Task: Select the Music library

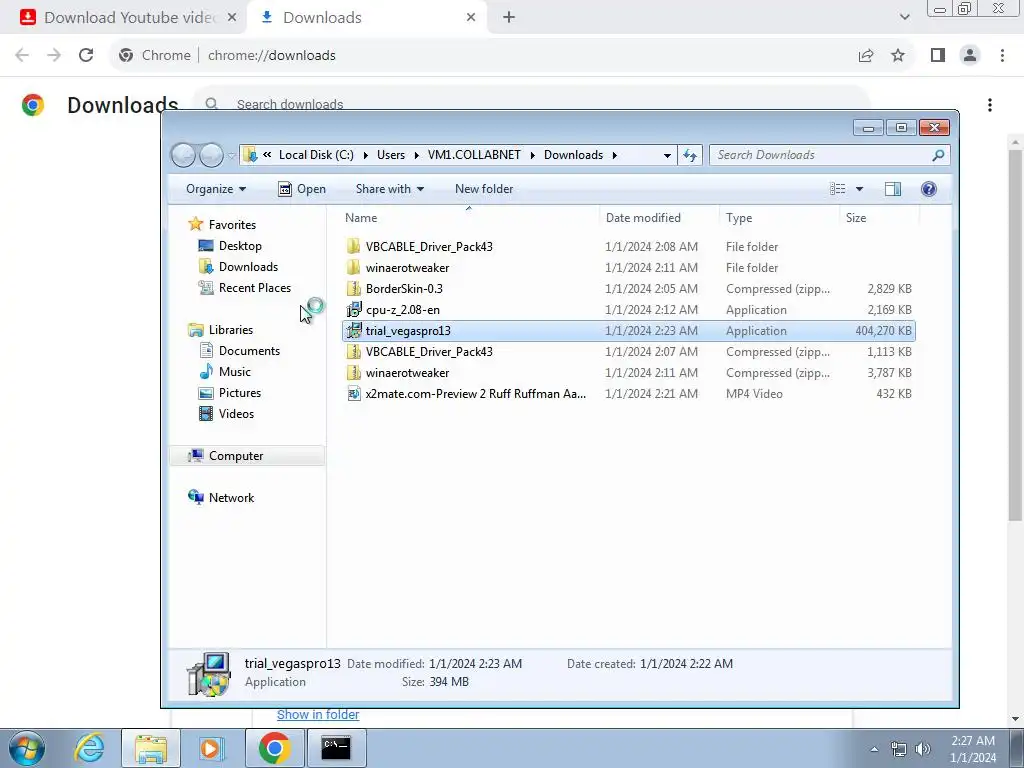Action: [234, 372]
